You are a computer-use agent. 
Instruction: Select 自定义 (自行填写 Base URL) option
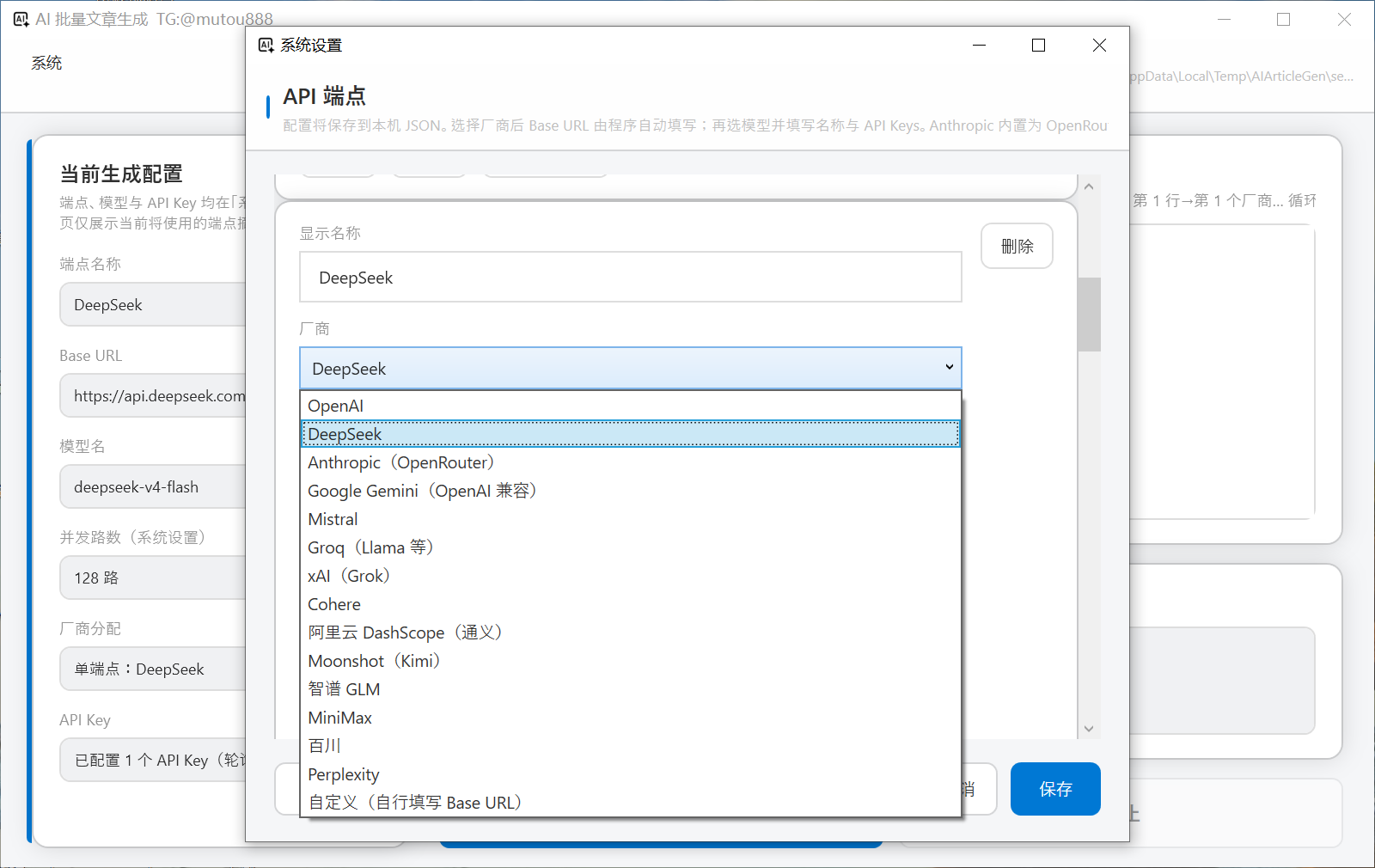coord(630,803)
